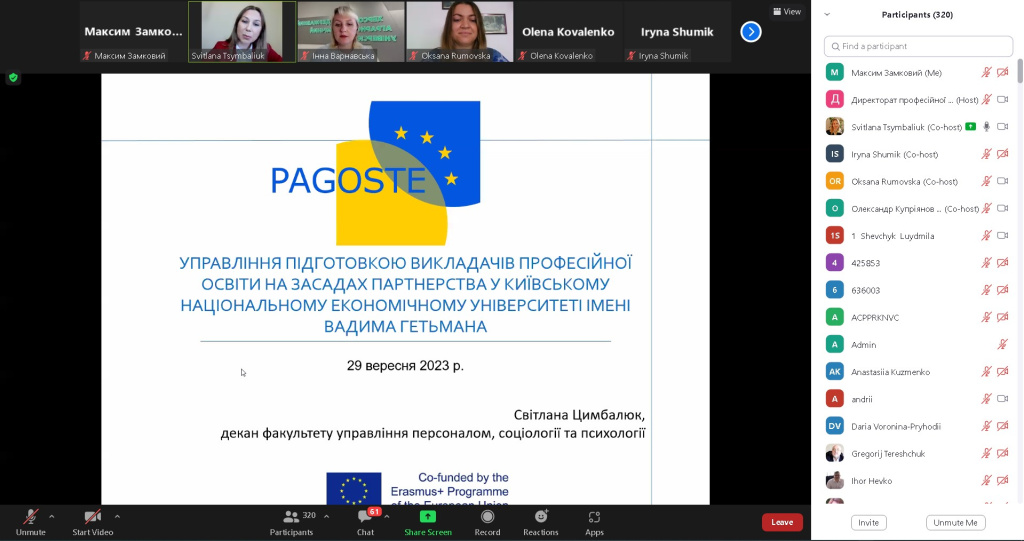This screenshot has width=1024, height=541.
Task: Expand audio options arrow next to Unmute
Action: tap(52, 516)
